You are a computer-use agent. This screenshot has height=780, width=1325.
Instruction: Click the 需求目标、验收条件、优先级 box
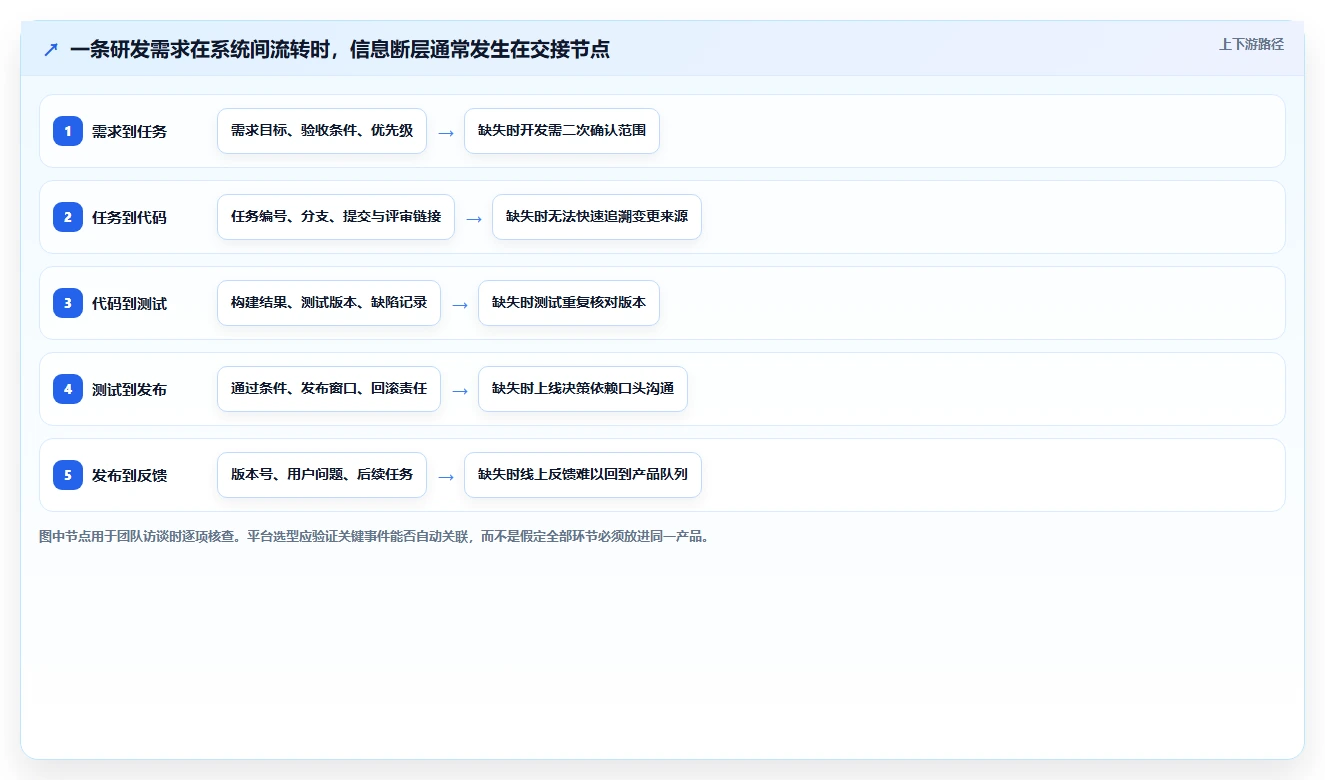[322, 131]
